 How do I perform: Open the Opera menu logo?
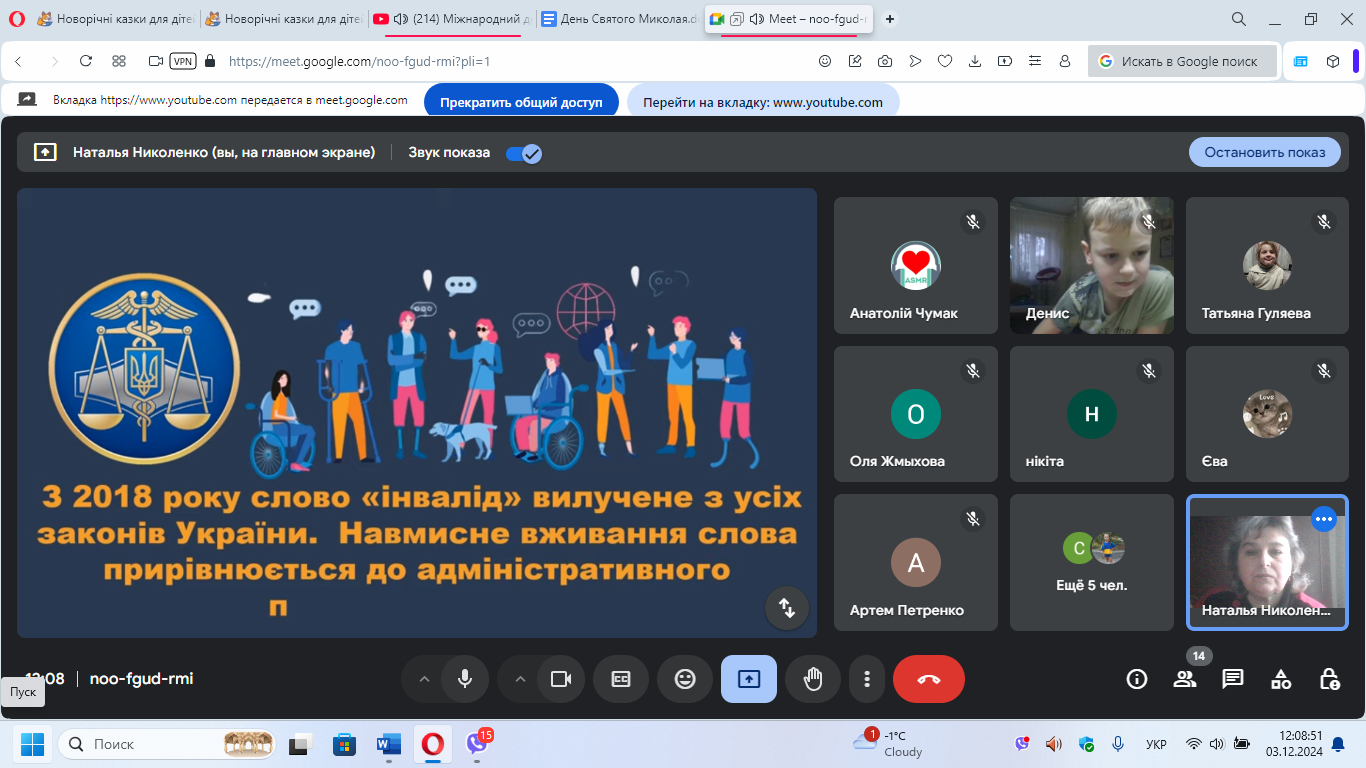pos(16,19)
